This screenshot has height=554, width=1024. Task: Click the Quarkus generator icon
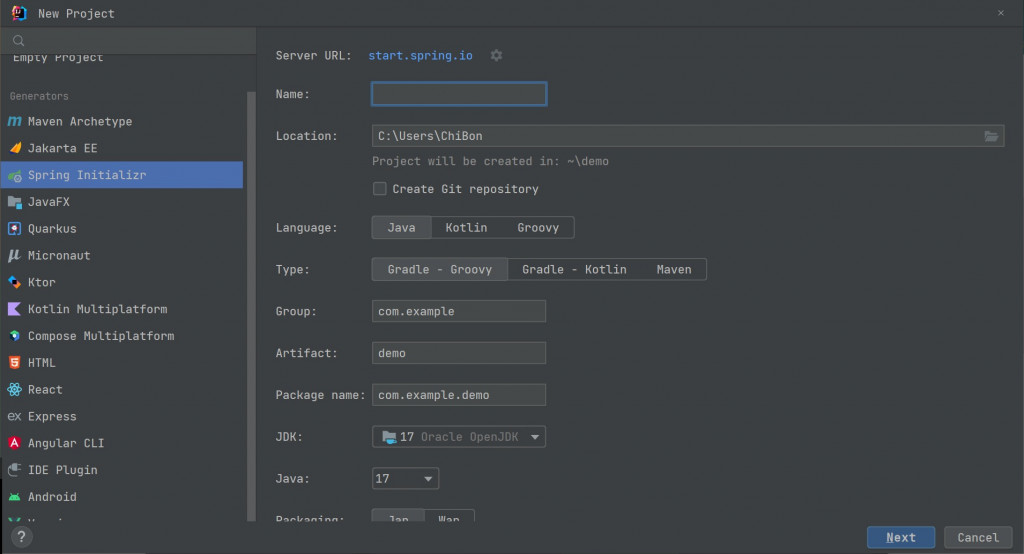click(x=14, y=229)
